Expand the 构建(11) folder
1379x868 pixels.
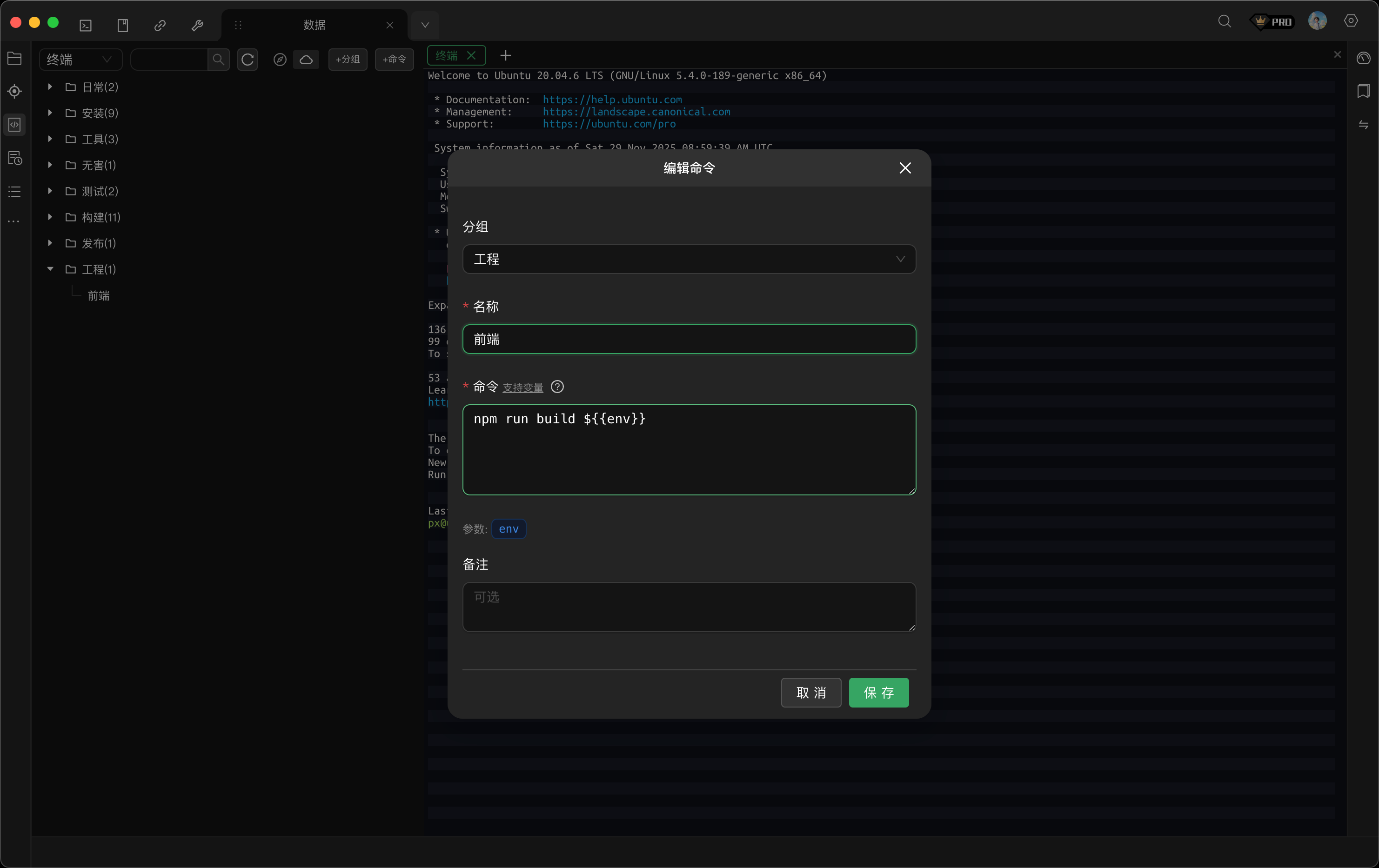pos(50,217)
